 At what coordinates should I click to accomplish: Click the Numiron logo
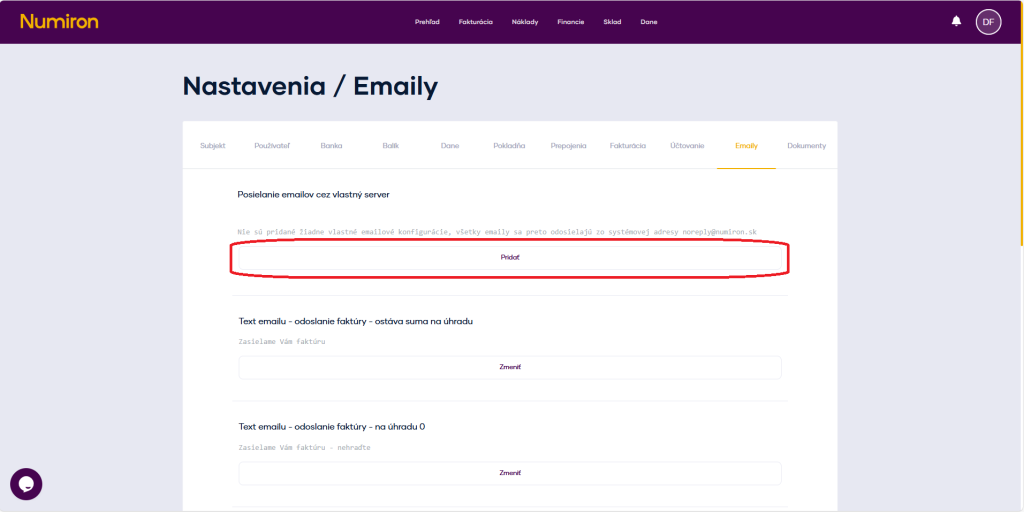[59, 21]
